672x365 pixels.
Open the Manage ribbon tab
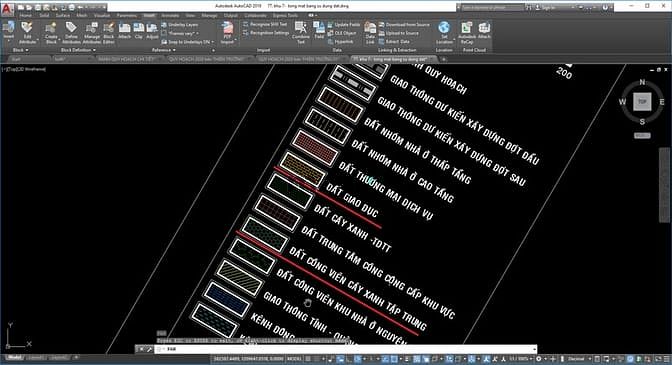coord(209,15)
